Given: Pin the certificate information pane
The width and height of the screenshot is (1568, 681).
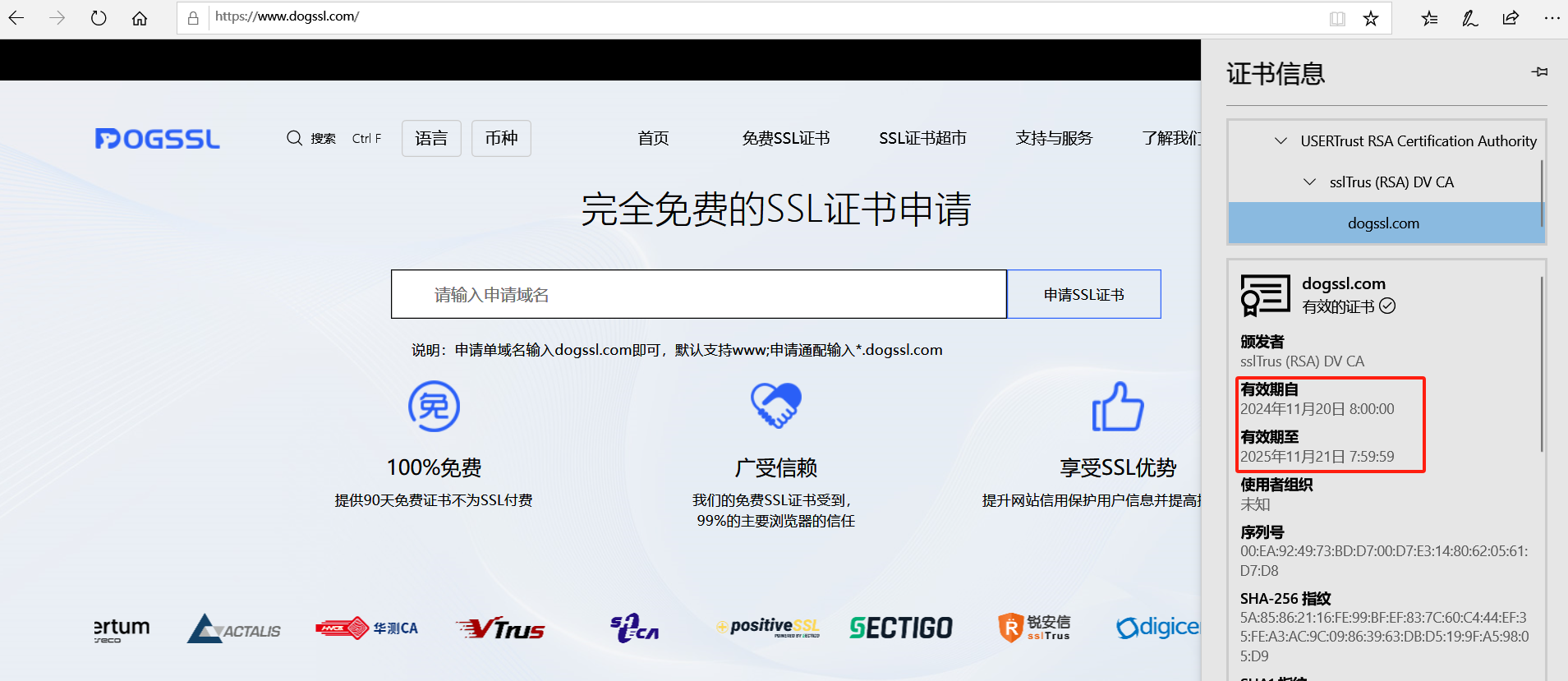Looking at the screenshot, I should click(x=1540, y=72).
